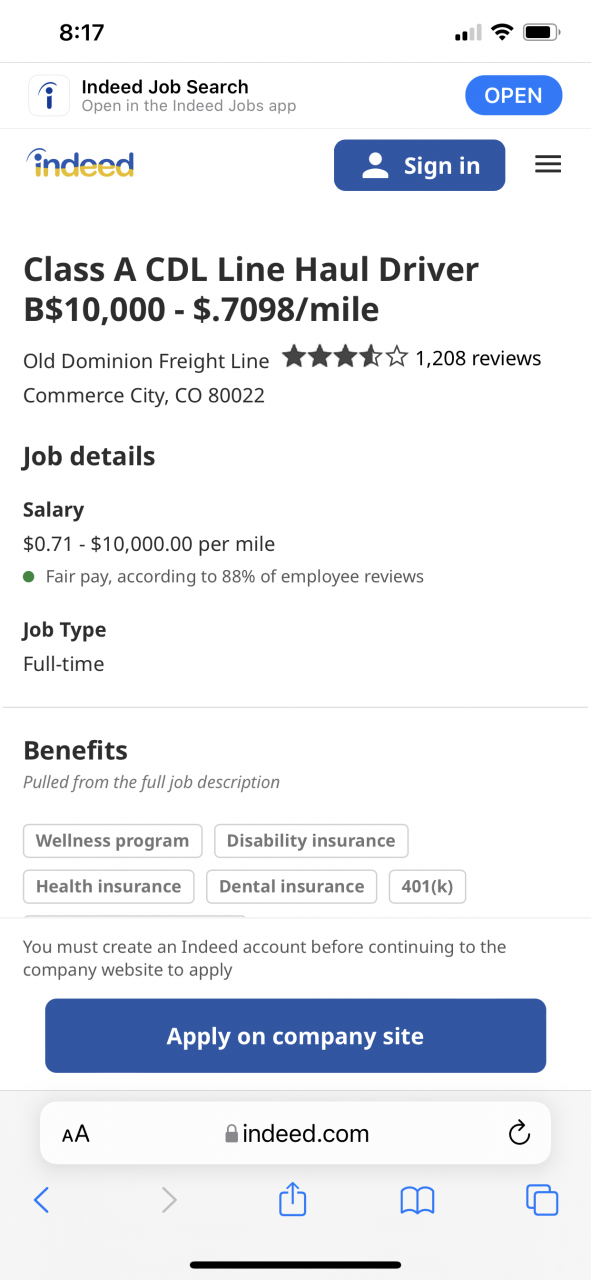Open the Safari bookmarks book icon
Image resolution: width=591 pixels, height=1280 pixels.
[x=417, y=1200]
